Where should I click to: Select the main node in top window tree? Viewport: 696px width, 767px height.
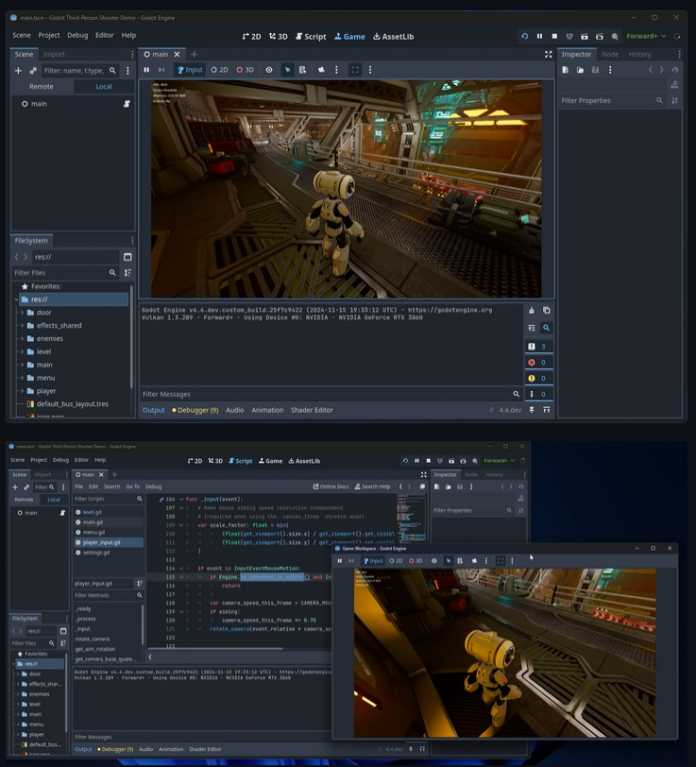point(39,104)
